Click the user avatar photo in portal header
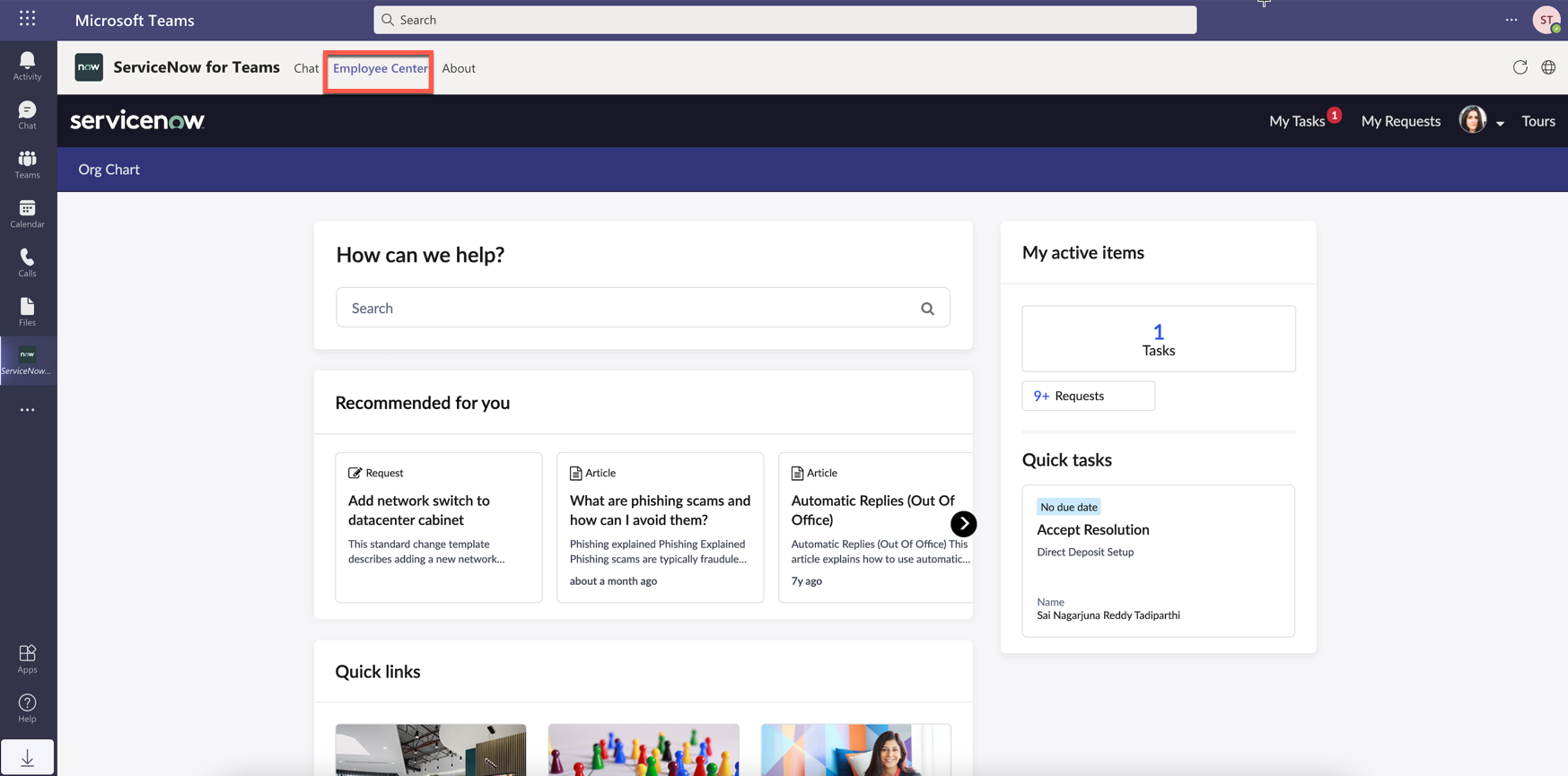The image size is (1568, 776). (1473, 119)
